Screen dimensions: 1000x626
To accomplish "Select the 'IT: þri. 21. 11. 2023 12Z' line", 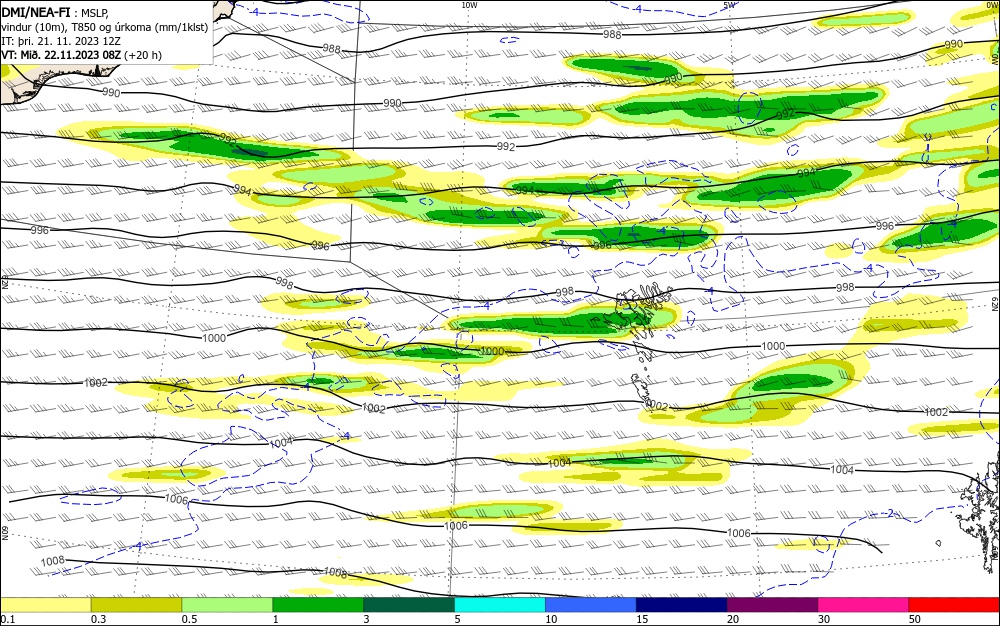I will (x=61, y=41).
